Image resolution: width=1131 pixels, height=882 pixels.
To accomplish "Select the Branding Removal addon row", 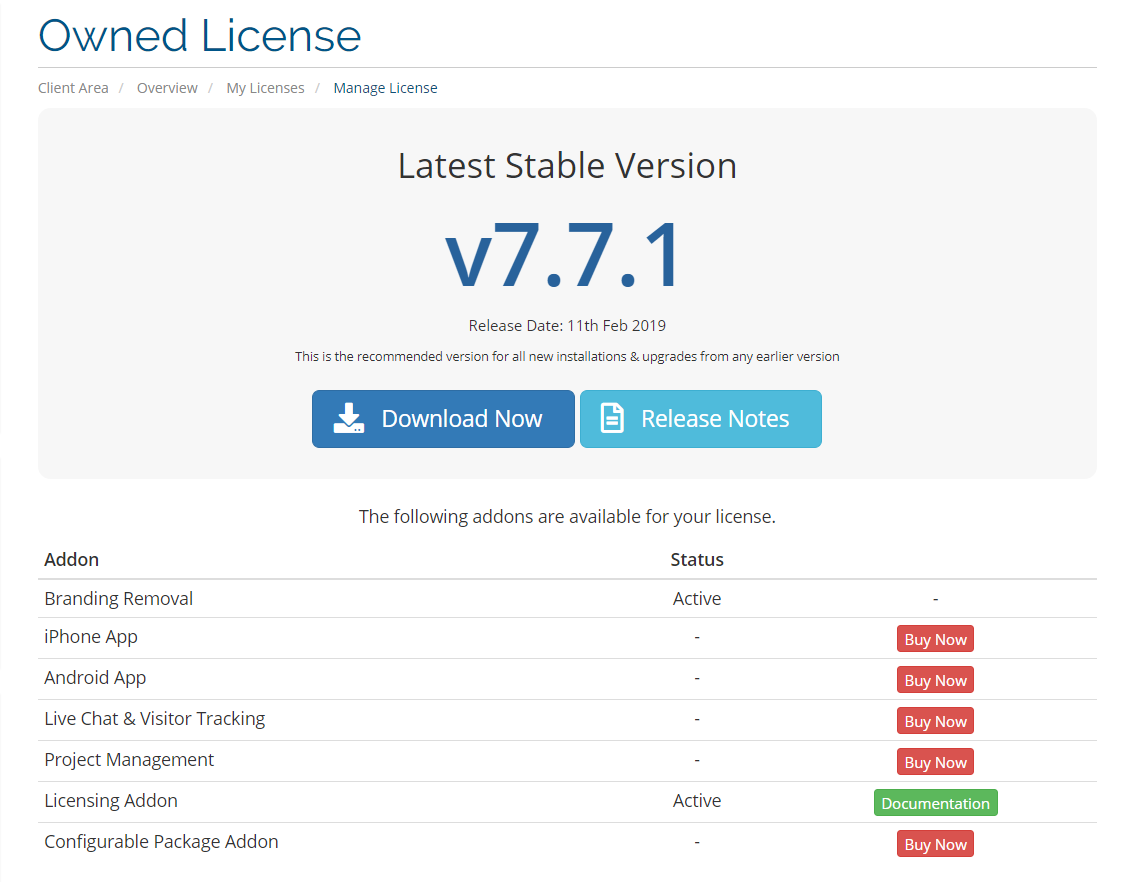I will (119, 599).
